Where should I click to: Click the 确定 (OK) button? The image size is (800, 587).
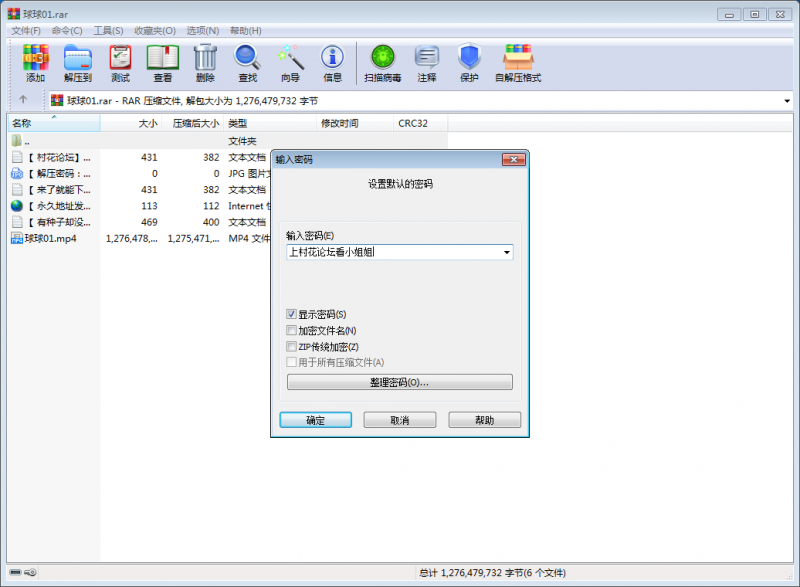click(x=315, y=419)
